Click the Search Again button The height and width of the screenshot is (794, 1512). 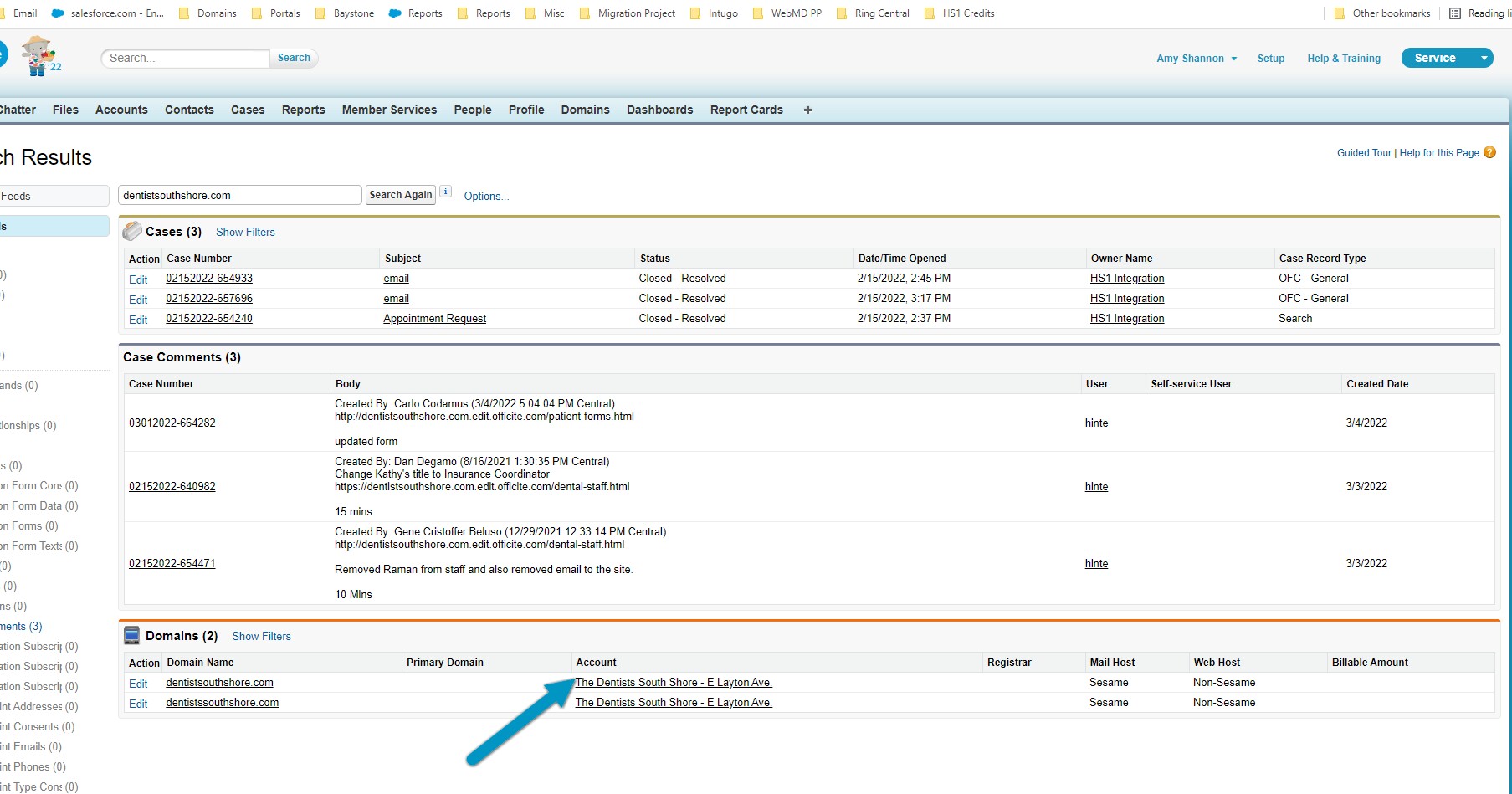click(x=401, y=195)
